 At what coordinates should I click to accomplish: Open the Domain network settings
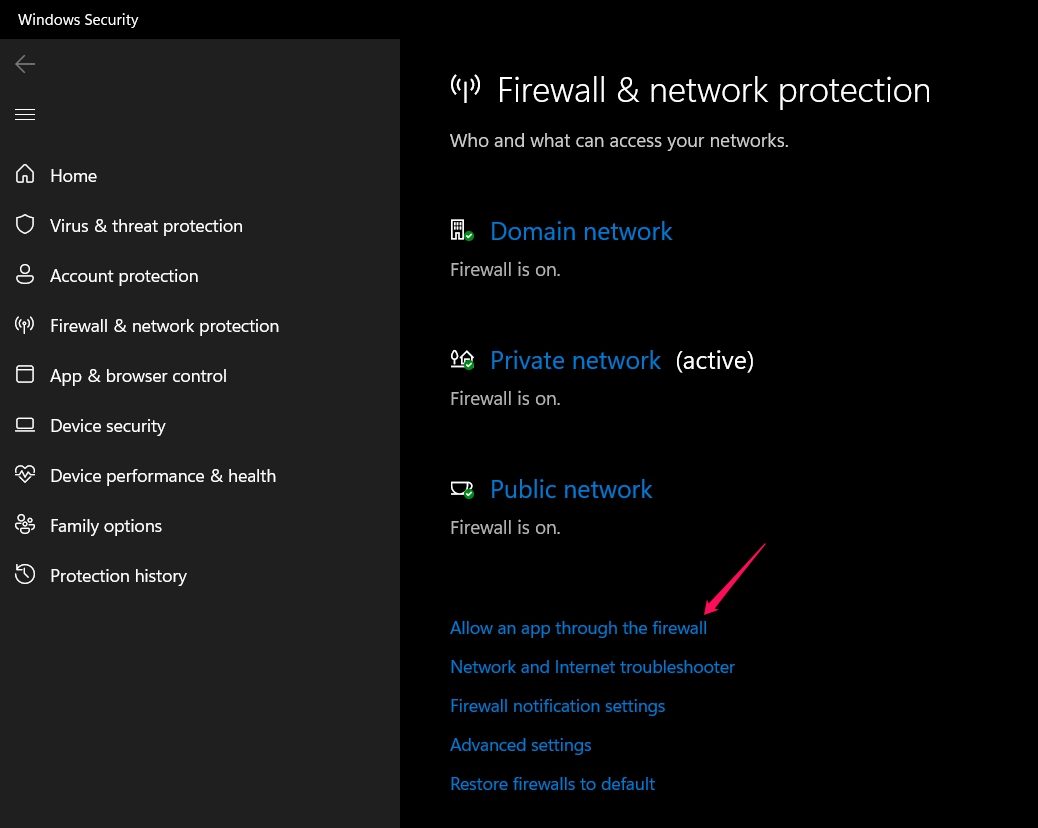pyautogui.click(x=580, y=232)
